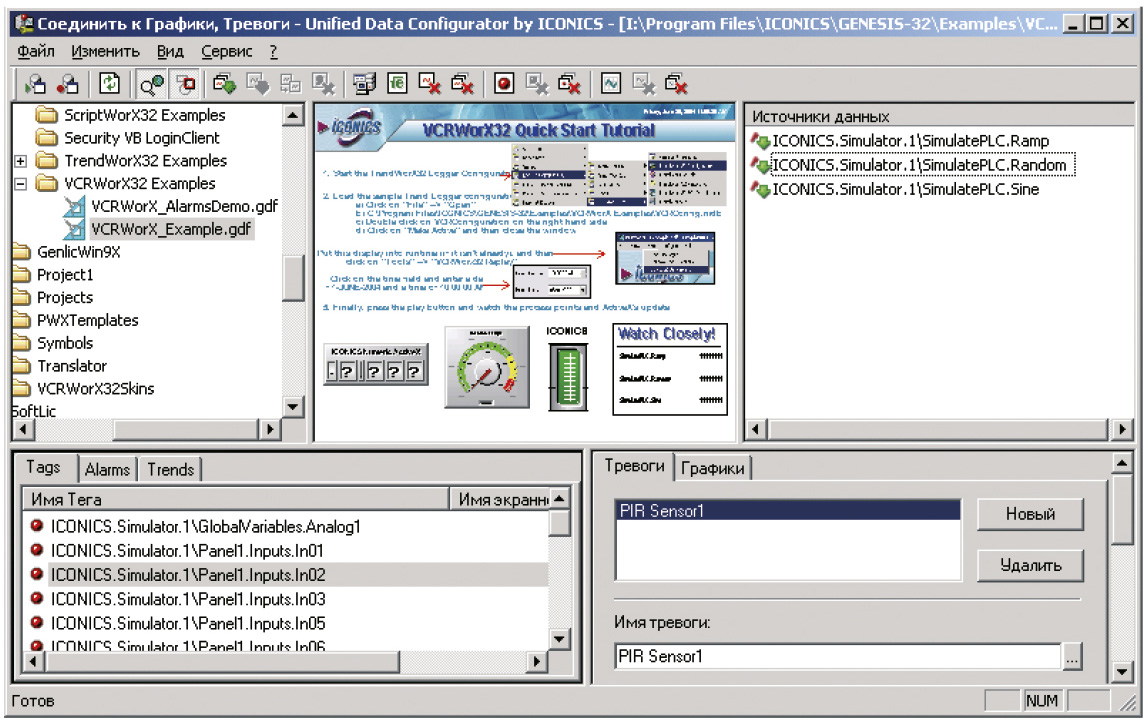
Task: Click the folder tree scroll-right arrow
Action: (x=270, y=429)
